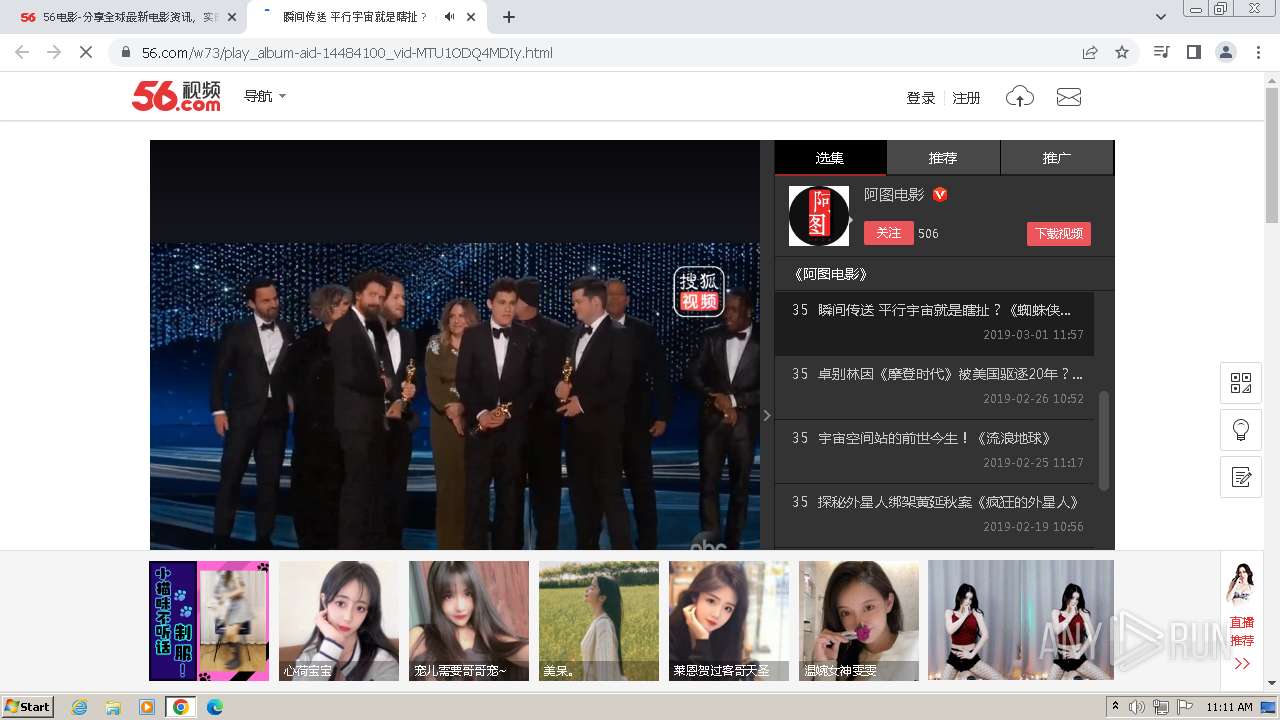Open the Chrome profile avatar

coord(1225,52)
